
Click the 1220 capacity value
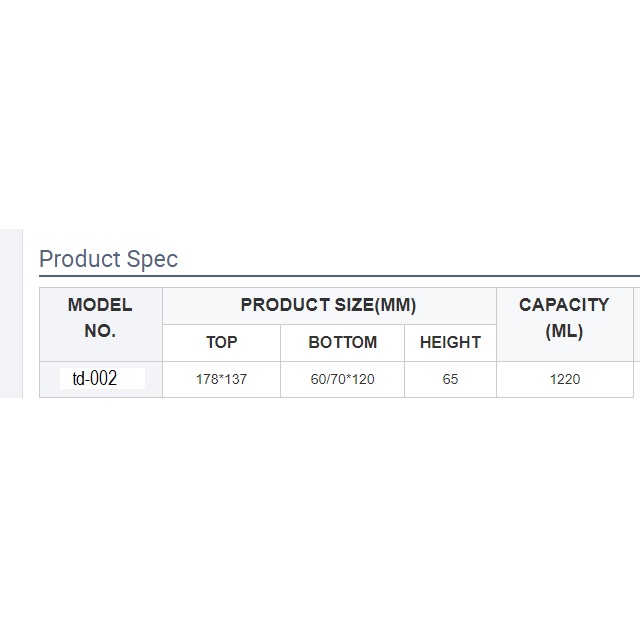pos(564,379)
